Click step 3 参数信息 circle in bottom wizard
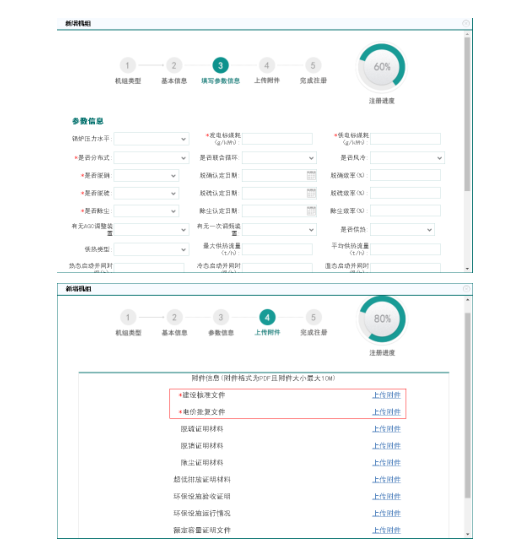Screen dimensions: 528x560 [221, 318]
